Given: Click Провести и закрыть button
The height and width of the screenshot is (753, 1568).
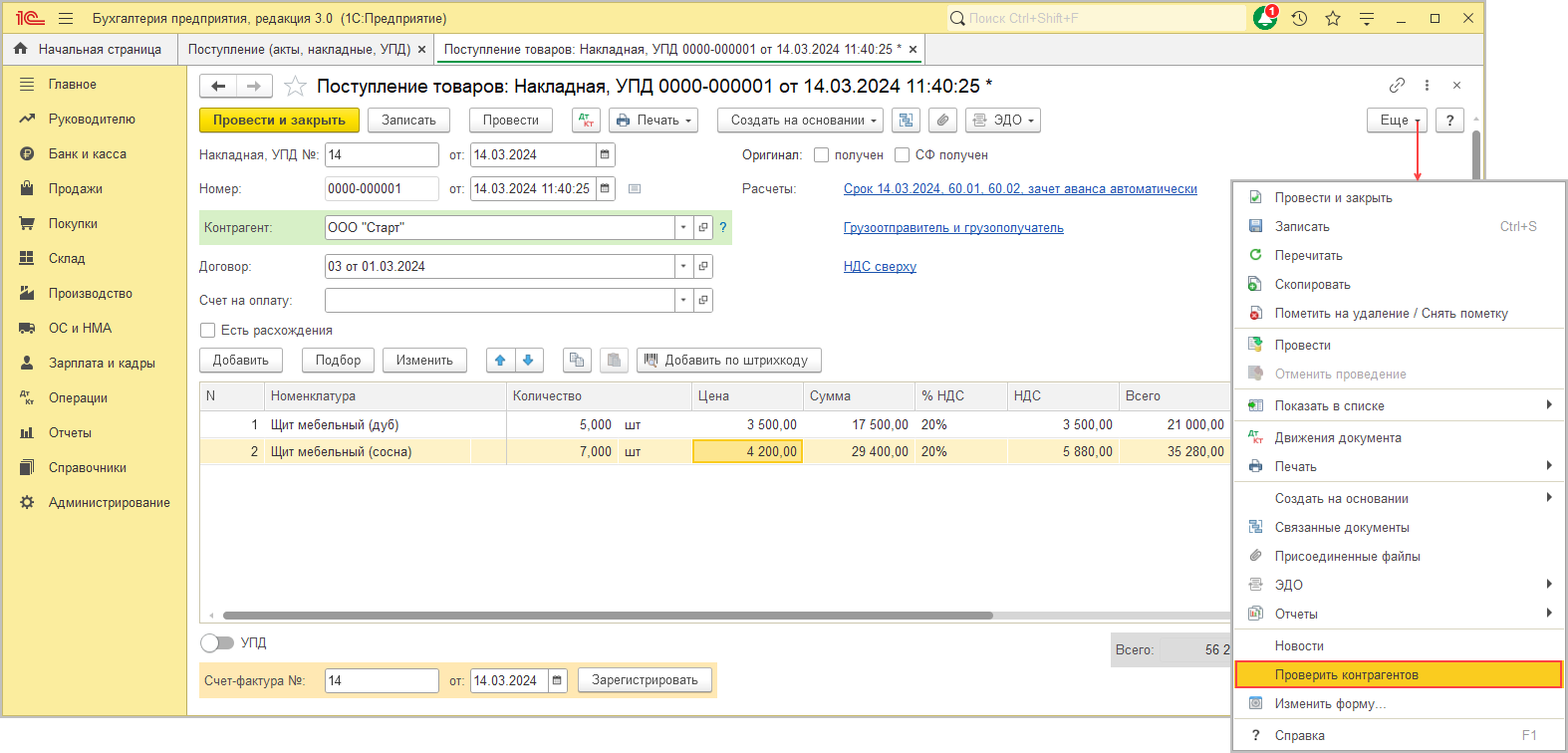Looking at the screenshot, I should (279, 121).
